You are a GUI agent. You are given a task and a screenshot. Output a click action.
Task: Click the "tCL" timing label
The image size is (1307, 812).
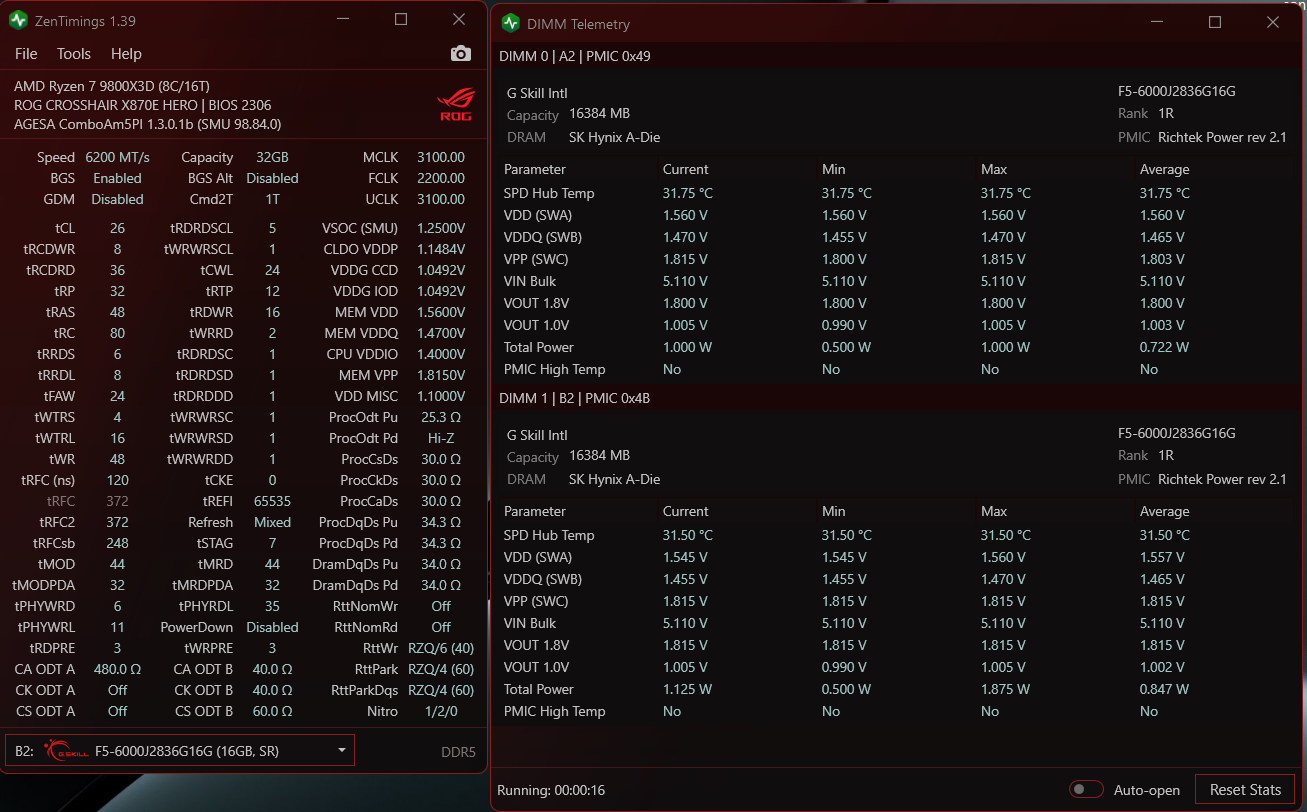point(65,228)
